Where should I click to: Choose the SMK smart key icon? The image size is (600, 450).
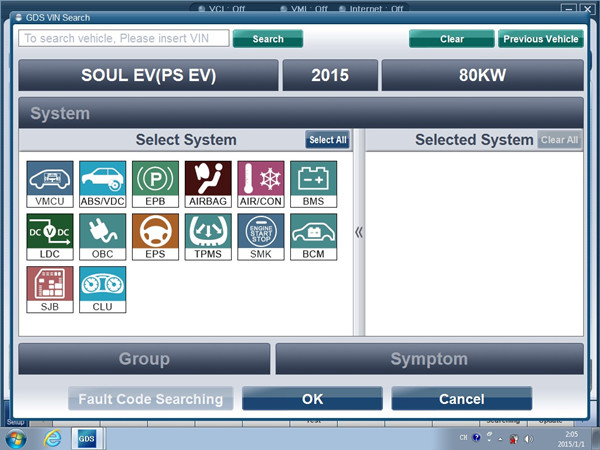tap(261, 237)
